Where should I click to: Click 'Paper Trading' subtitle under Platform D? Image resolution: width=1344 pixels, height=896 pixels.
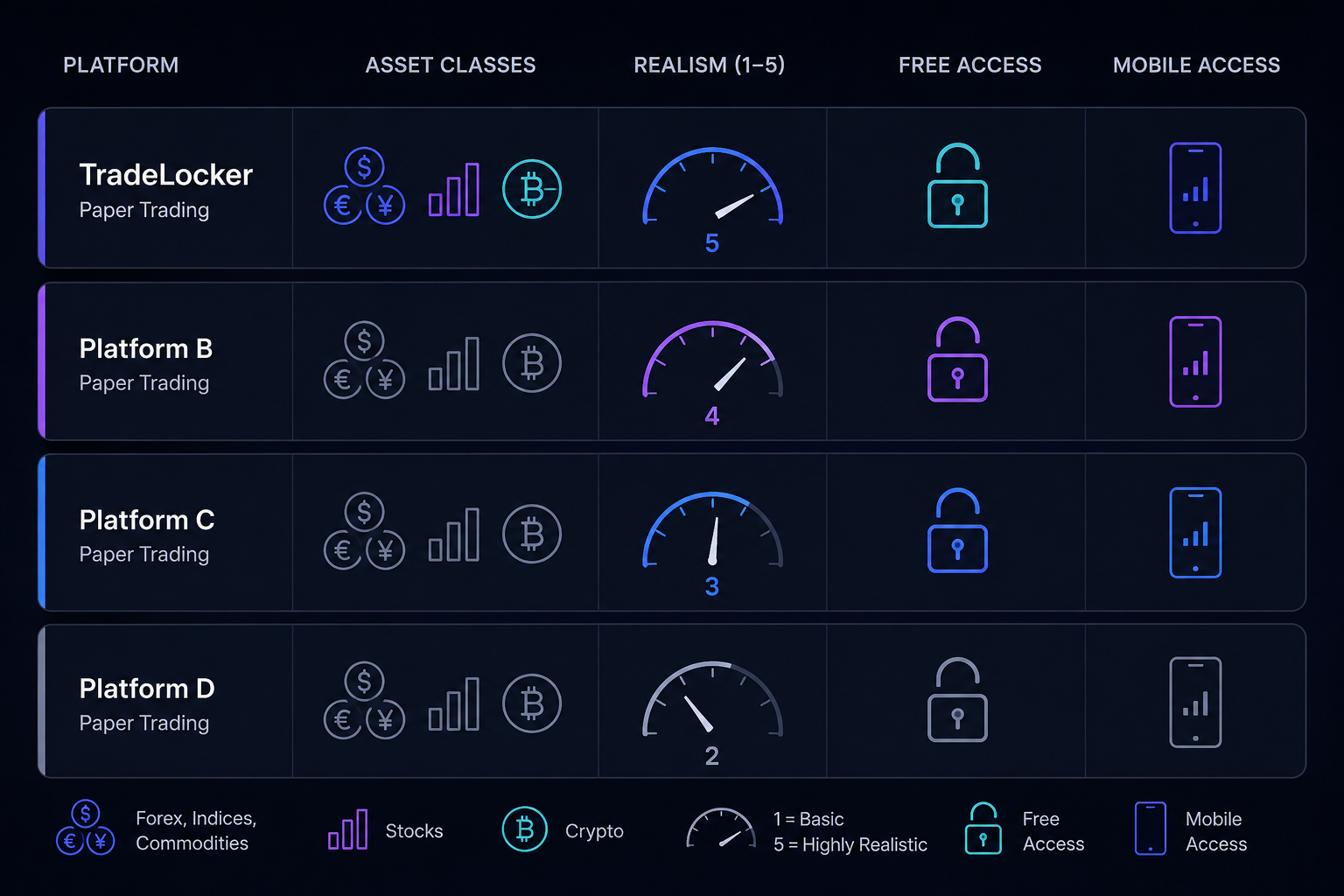144,724
